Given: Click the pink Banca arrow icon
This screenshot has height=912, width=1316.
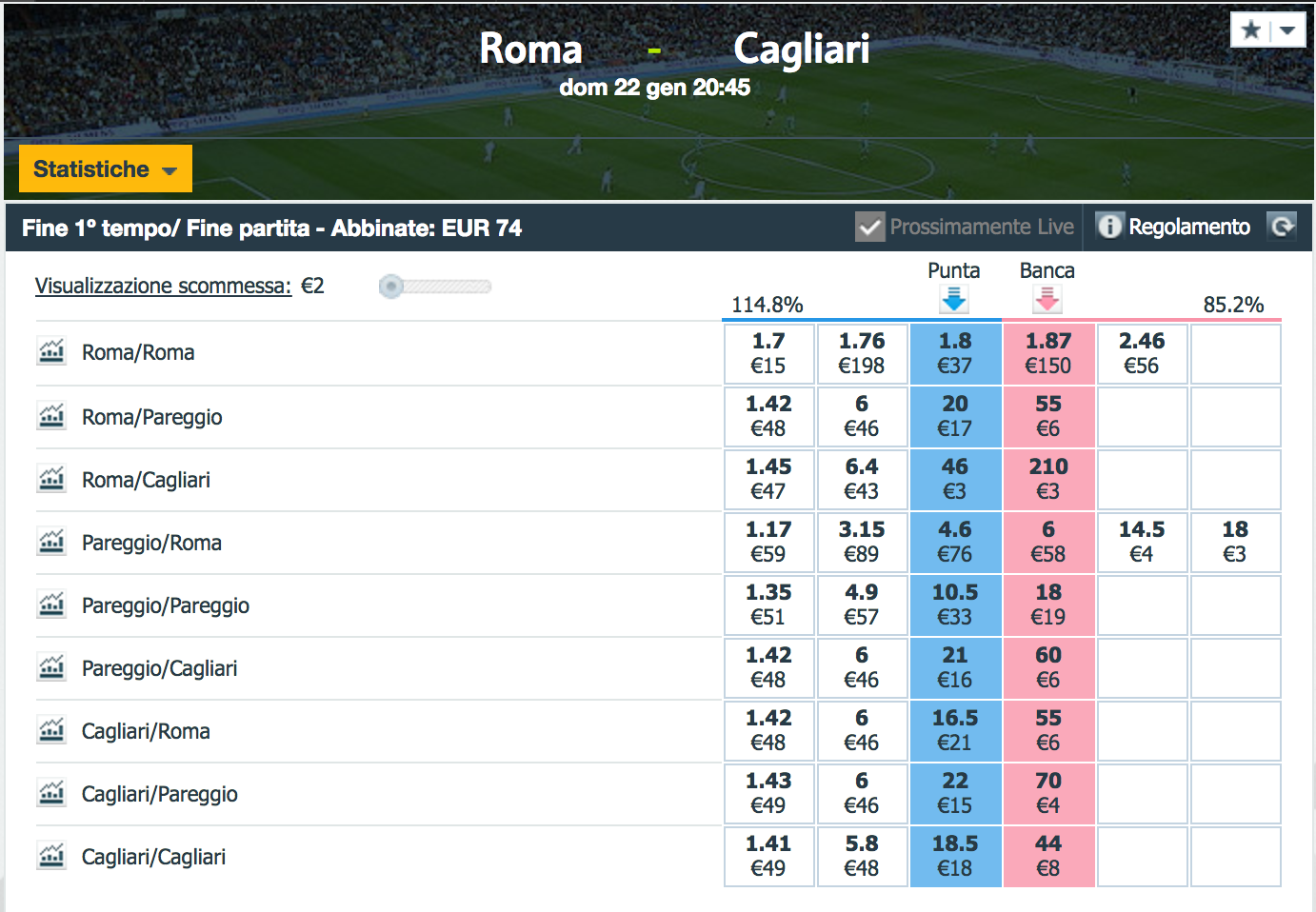Looking at the screenshot, I should pyautogui.click(x=1047, y=300).
